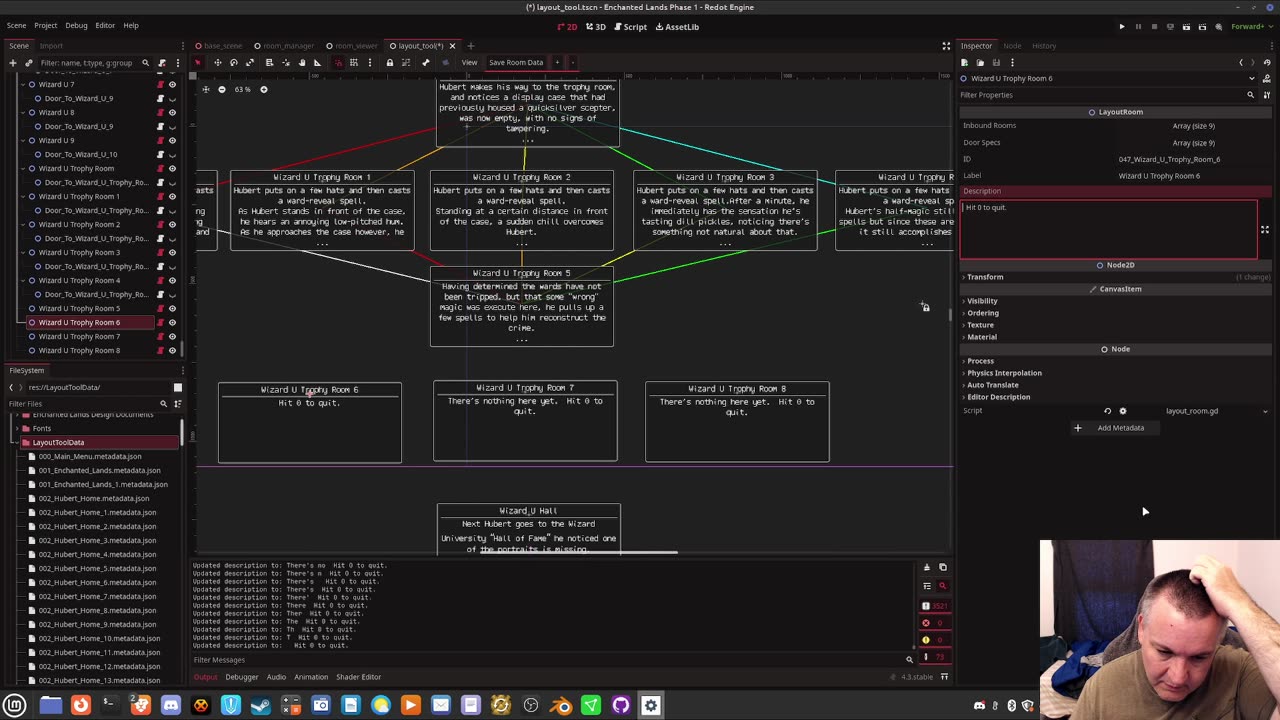Image resolution: width=1280 pixels, height=720 pixels.
Task: Expand the Physics Interpolation section
Action: (x=1003, y=373)
